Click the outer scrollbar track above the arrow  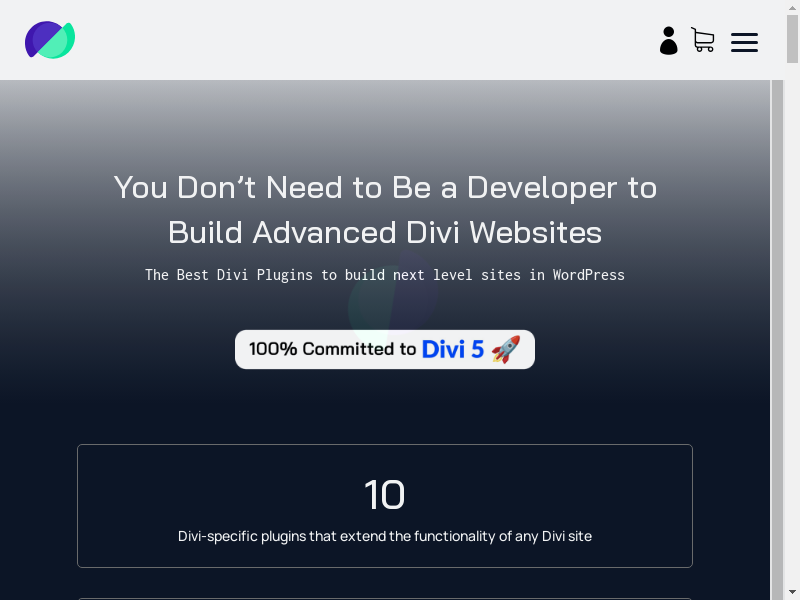(792, 400)
